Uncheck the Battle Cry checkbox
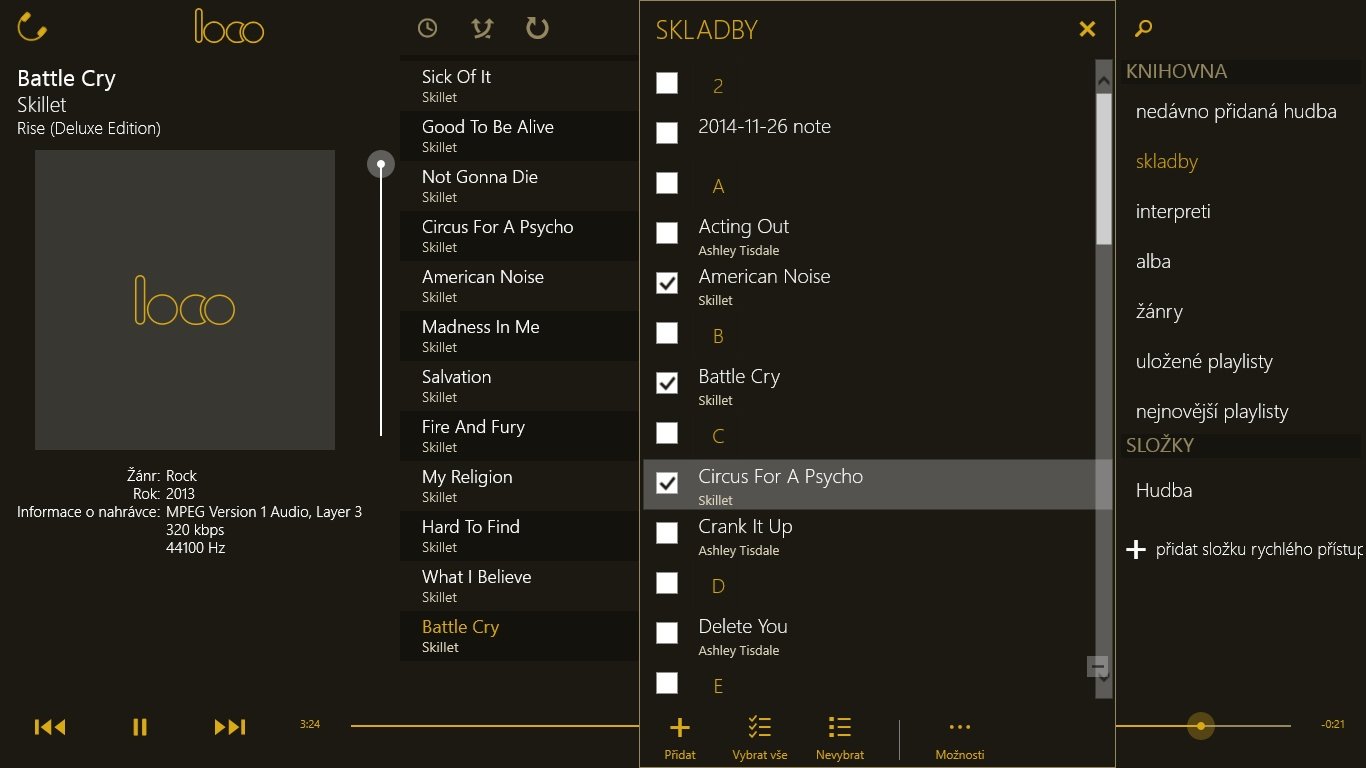Screen dimensions: 1366x768 667,383
